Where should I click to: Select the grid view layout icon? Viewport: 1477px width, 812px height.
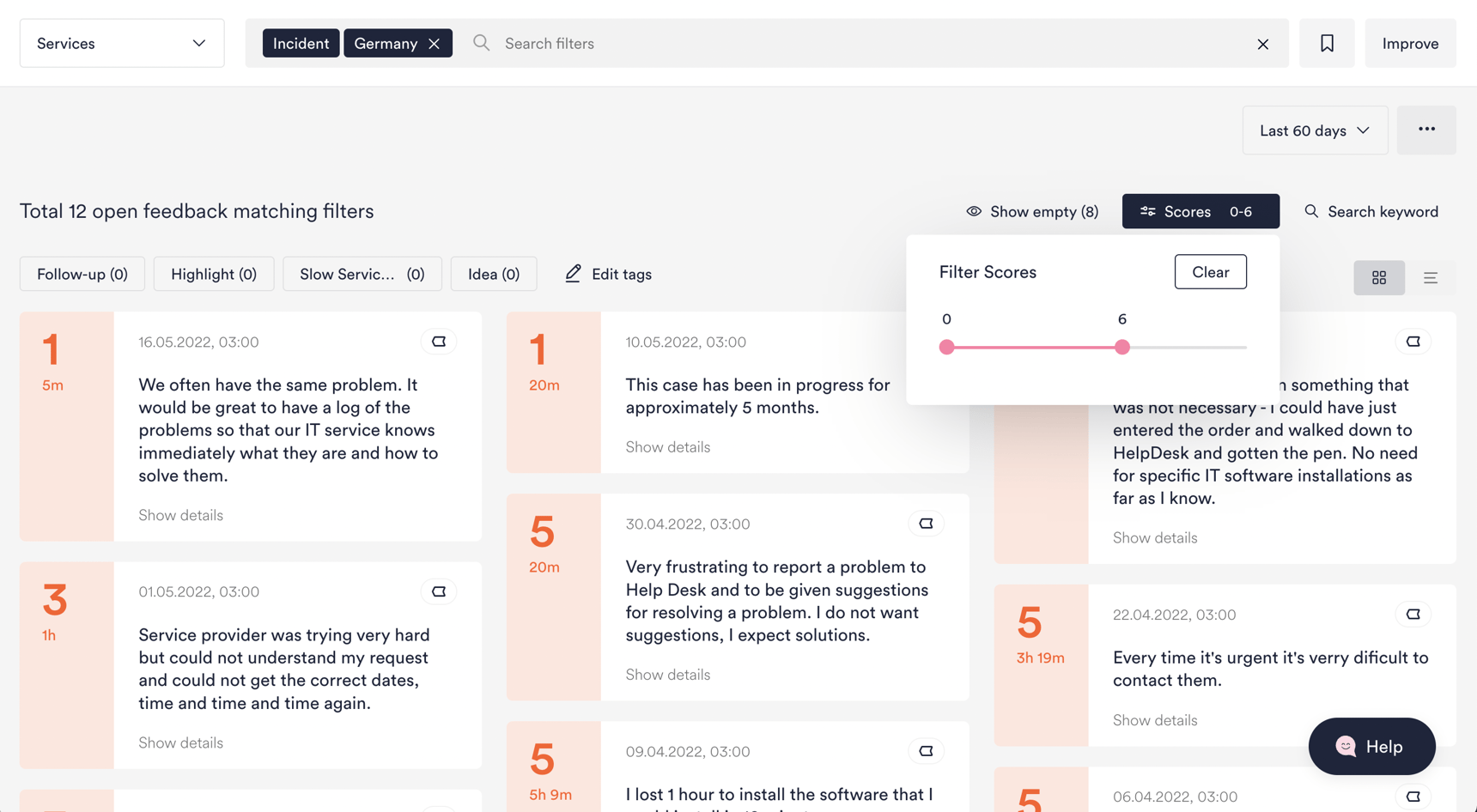point(1379,277)
